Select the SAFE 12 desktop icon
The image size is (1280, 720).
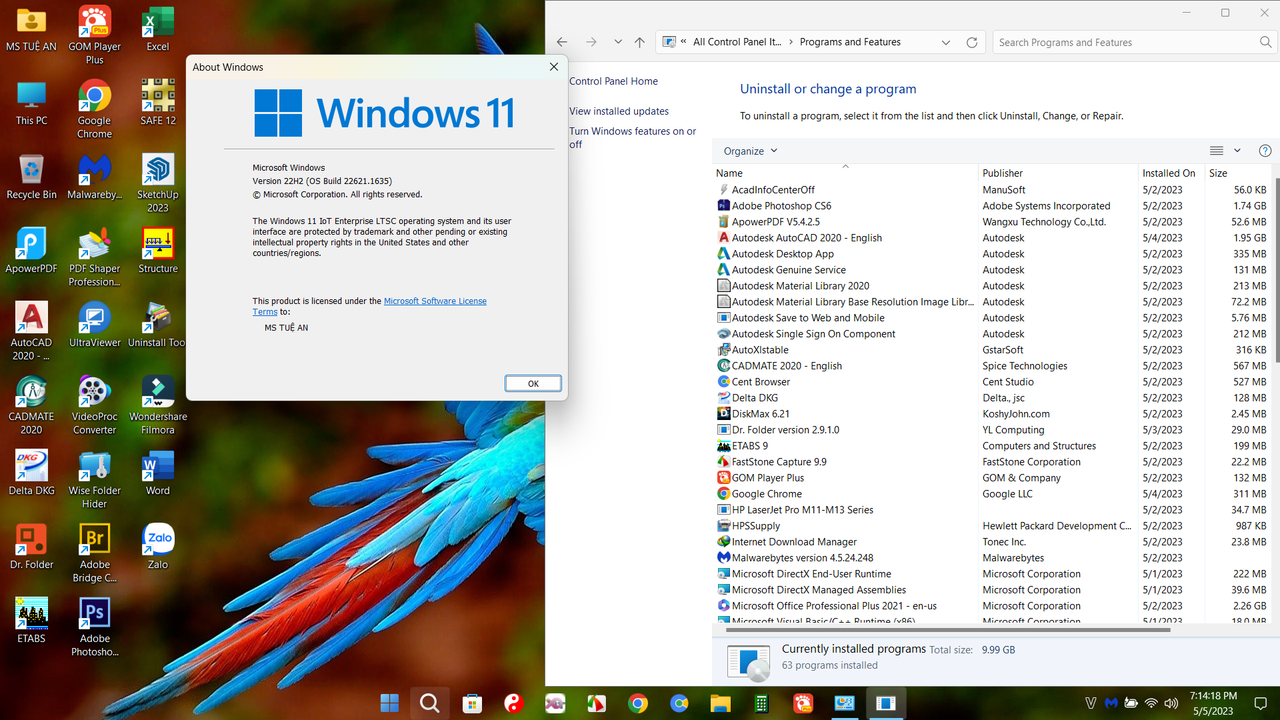158,102
